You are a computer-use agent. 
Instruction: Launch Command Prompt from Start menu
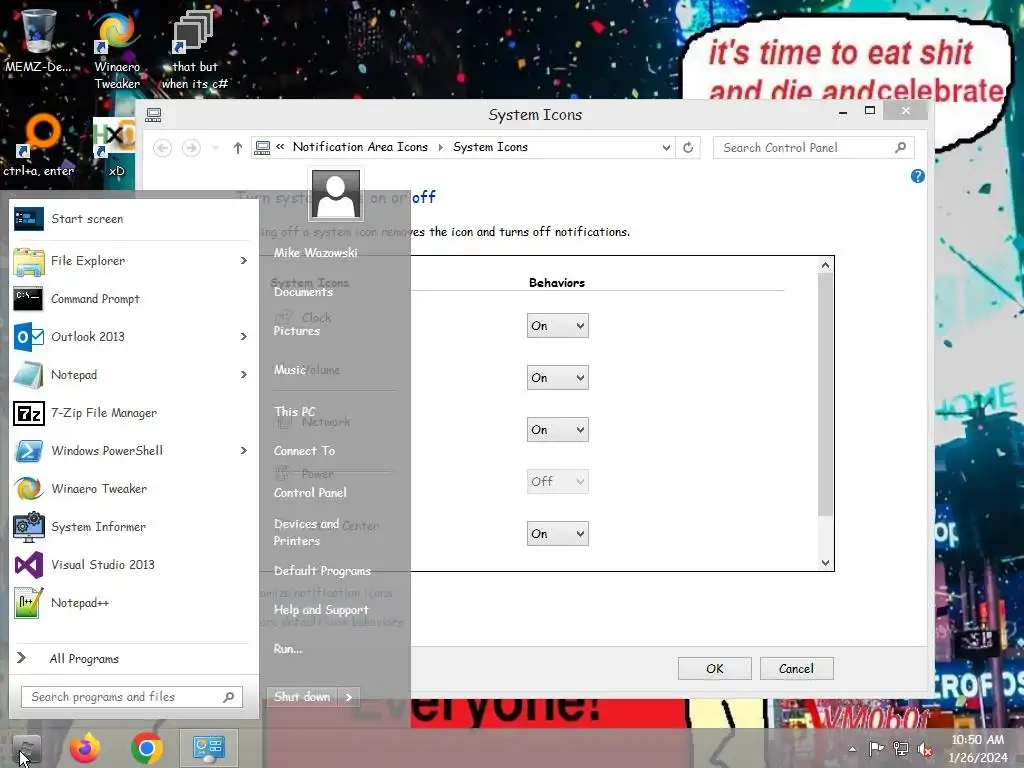tap(131, 298)
